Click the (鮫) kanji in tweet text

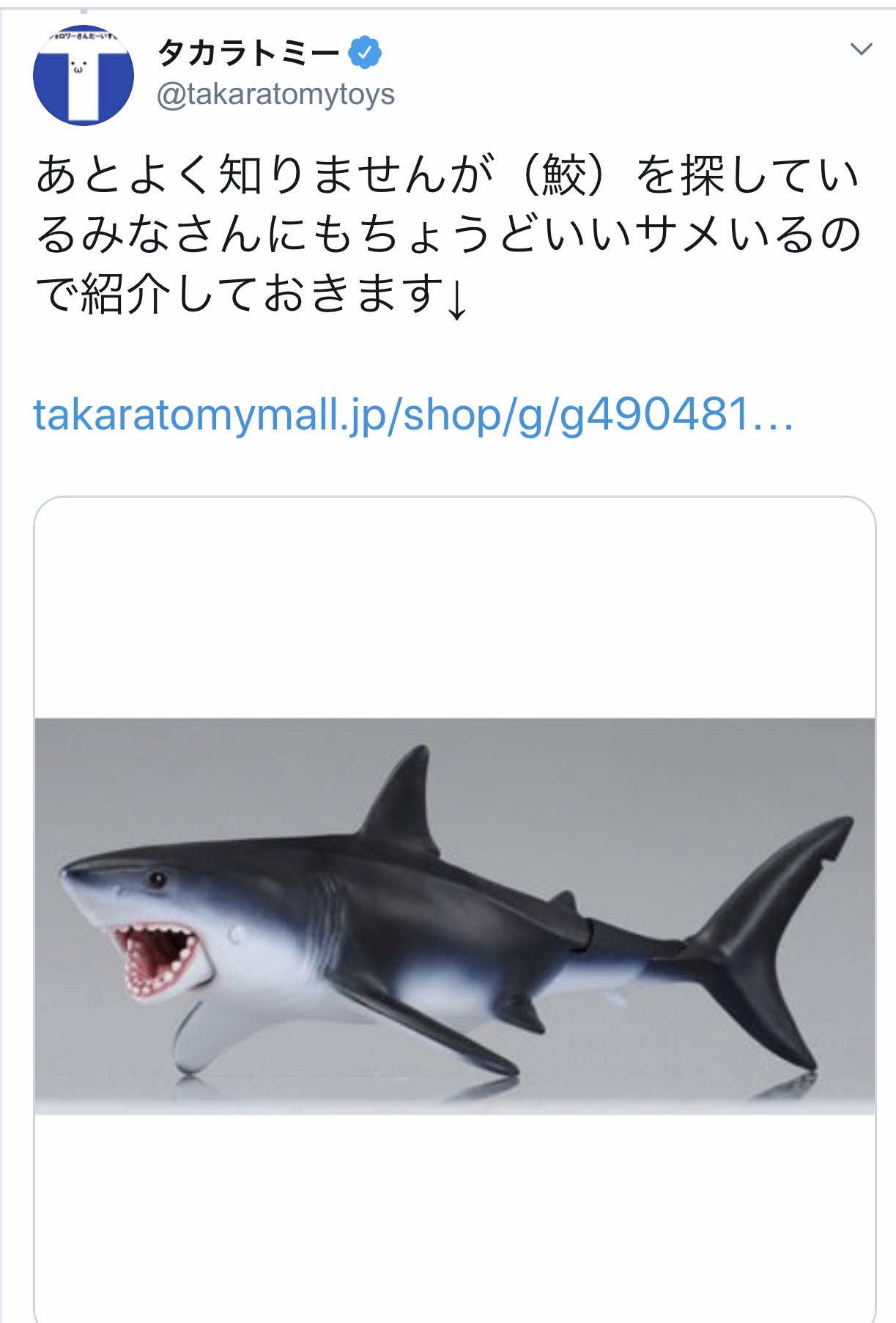pos(564,177)
